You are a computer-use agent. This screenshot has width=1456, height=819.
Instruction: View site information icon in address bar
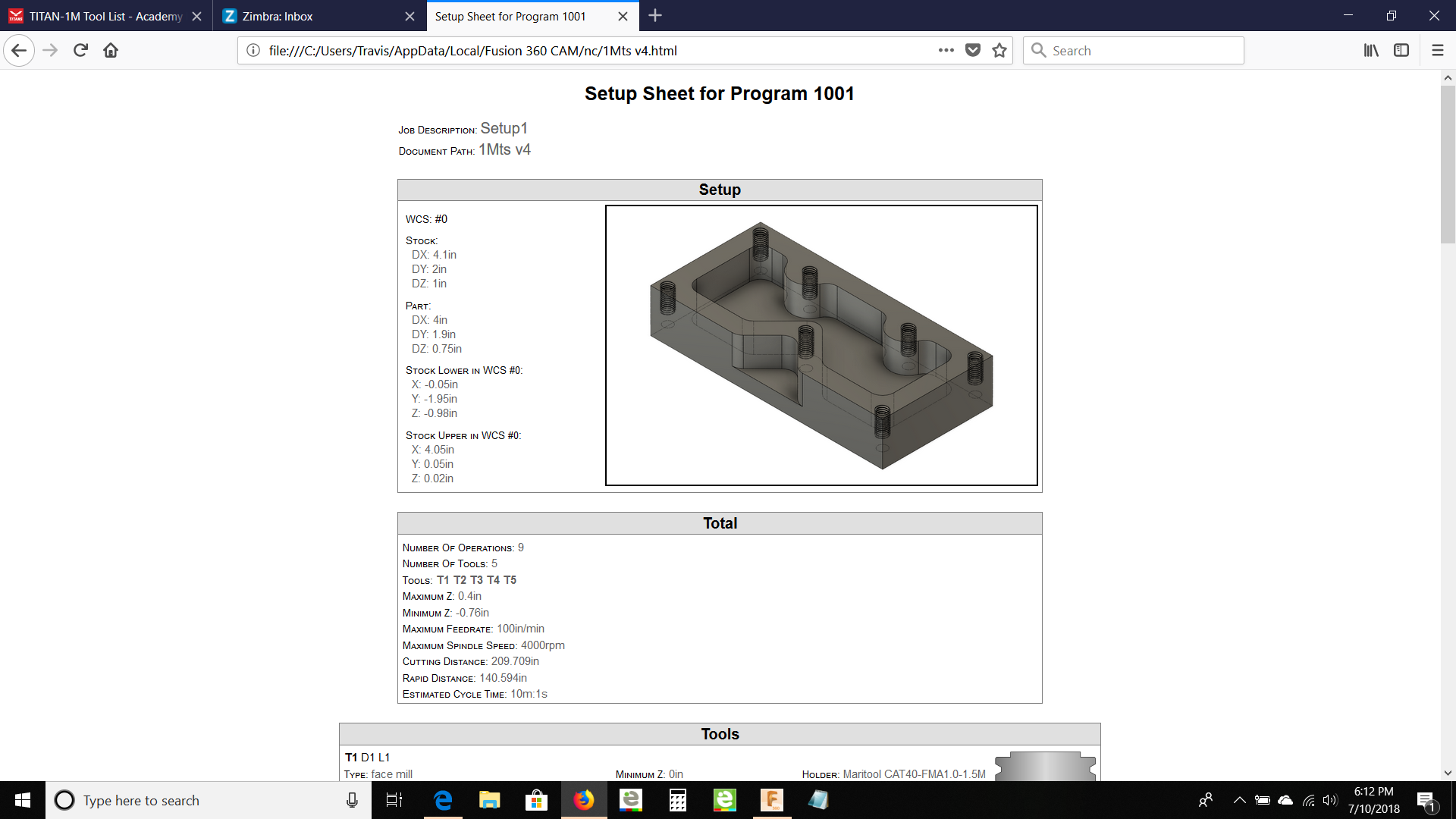(x=253, y=51)
